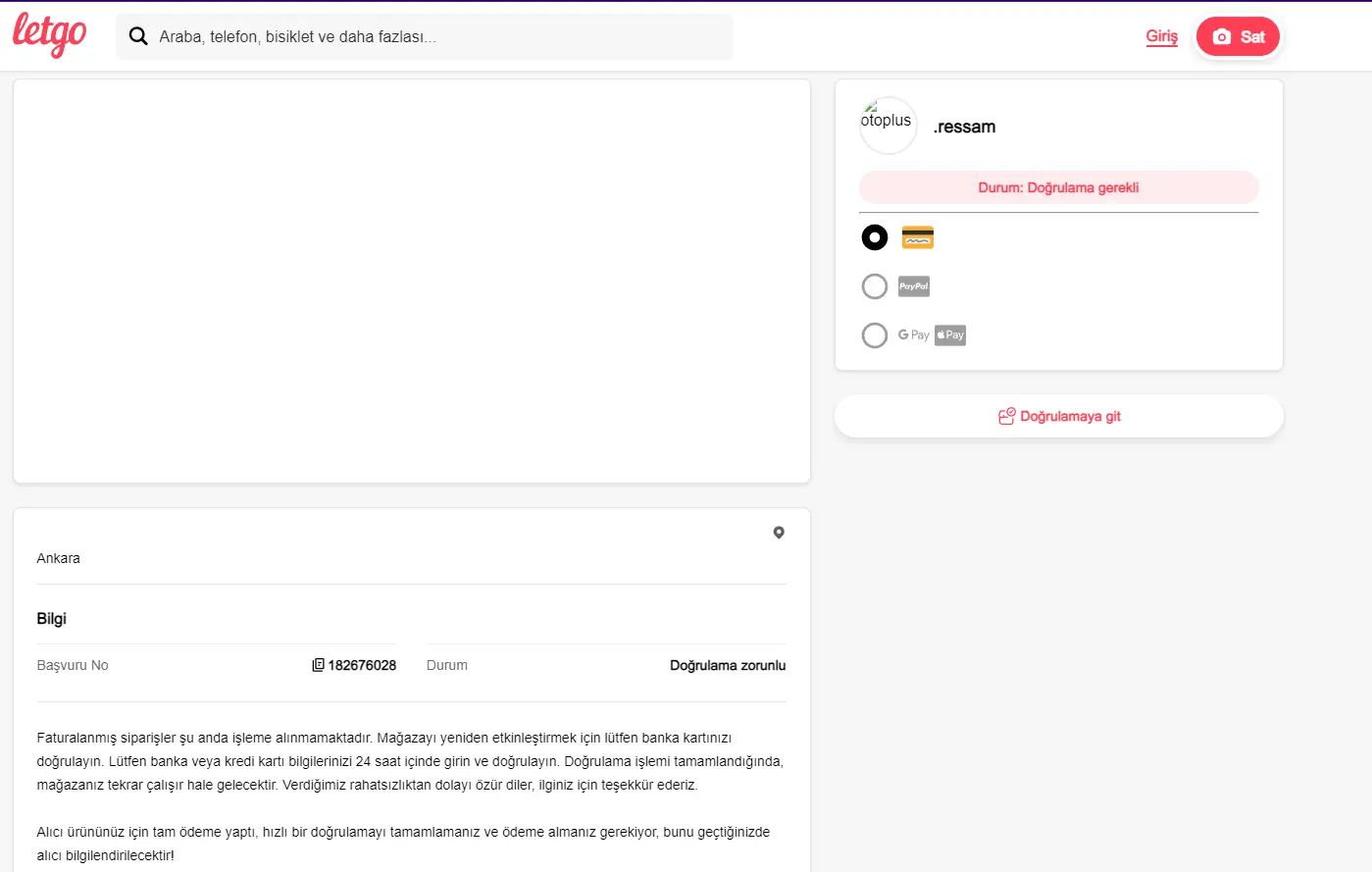
Task: Click the G Pay logo
Action: click(x=914, y=334)
